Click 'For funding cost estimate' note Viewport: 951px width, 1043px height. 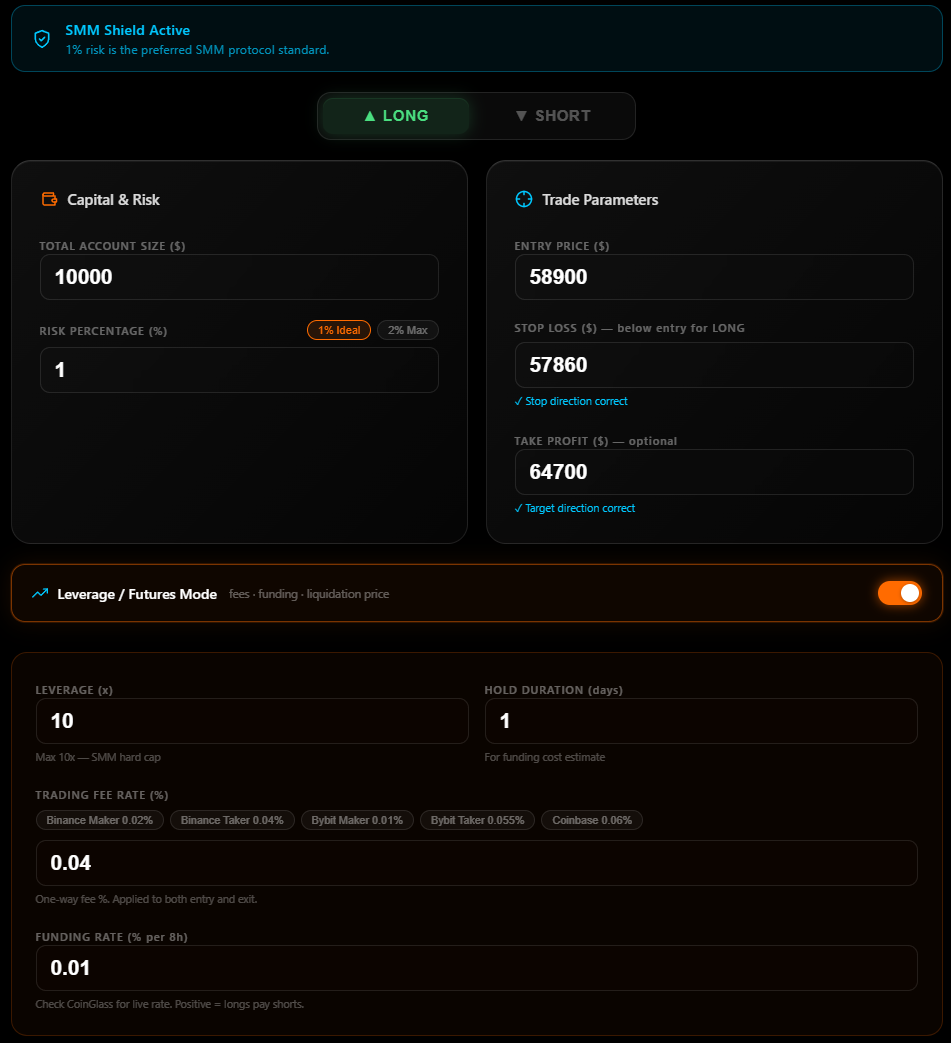545,757
